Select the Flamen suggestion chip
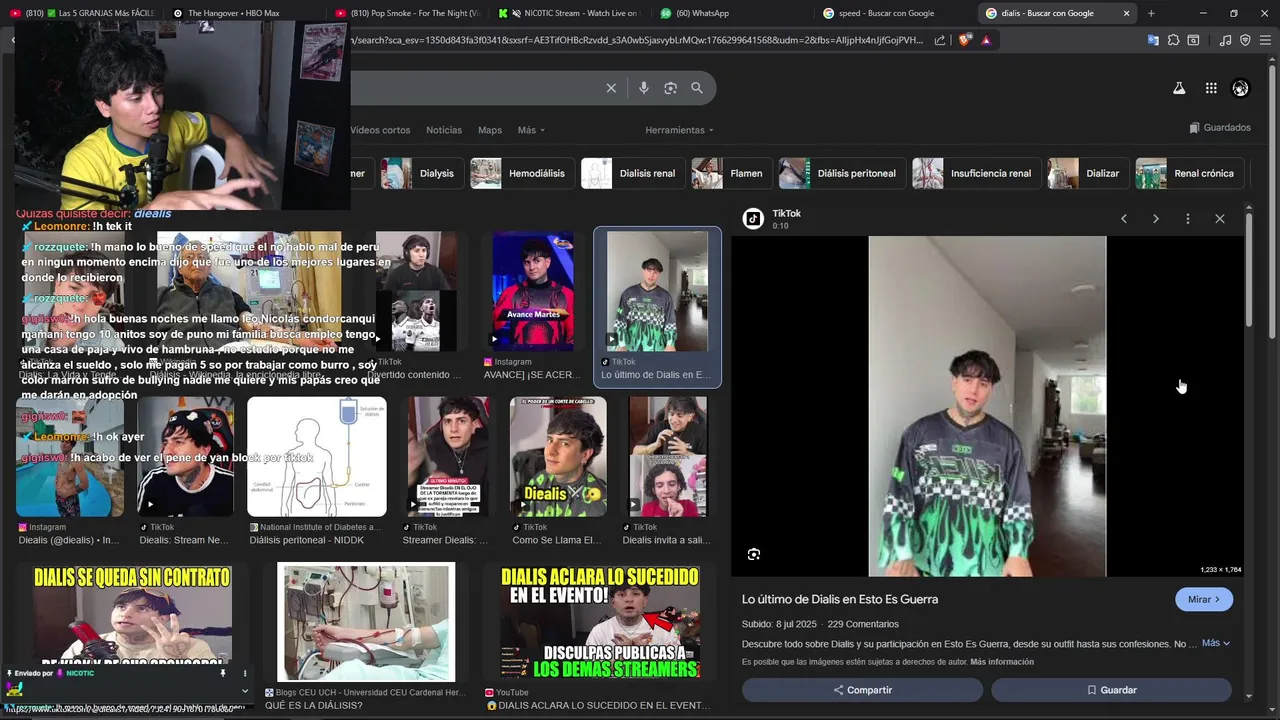 click(731, 173)
